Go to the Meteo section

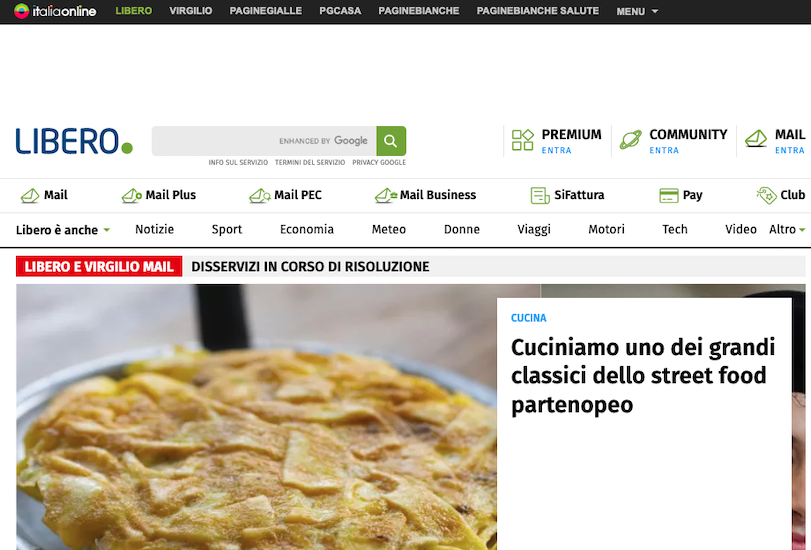(389, 230)
